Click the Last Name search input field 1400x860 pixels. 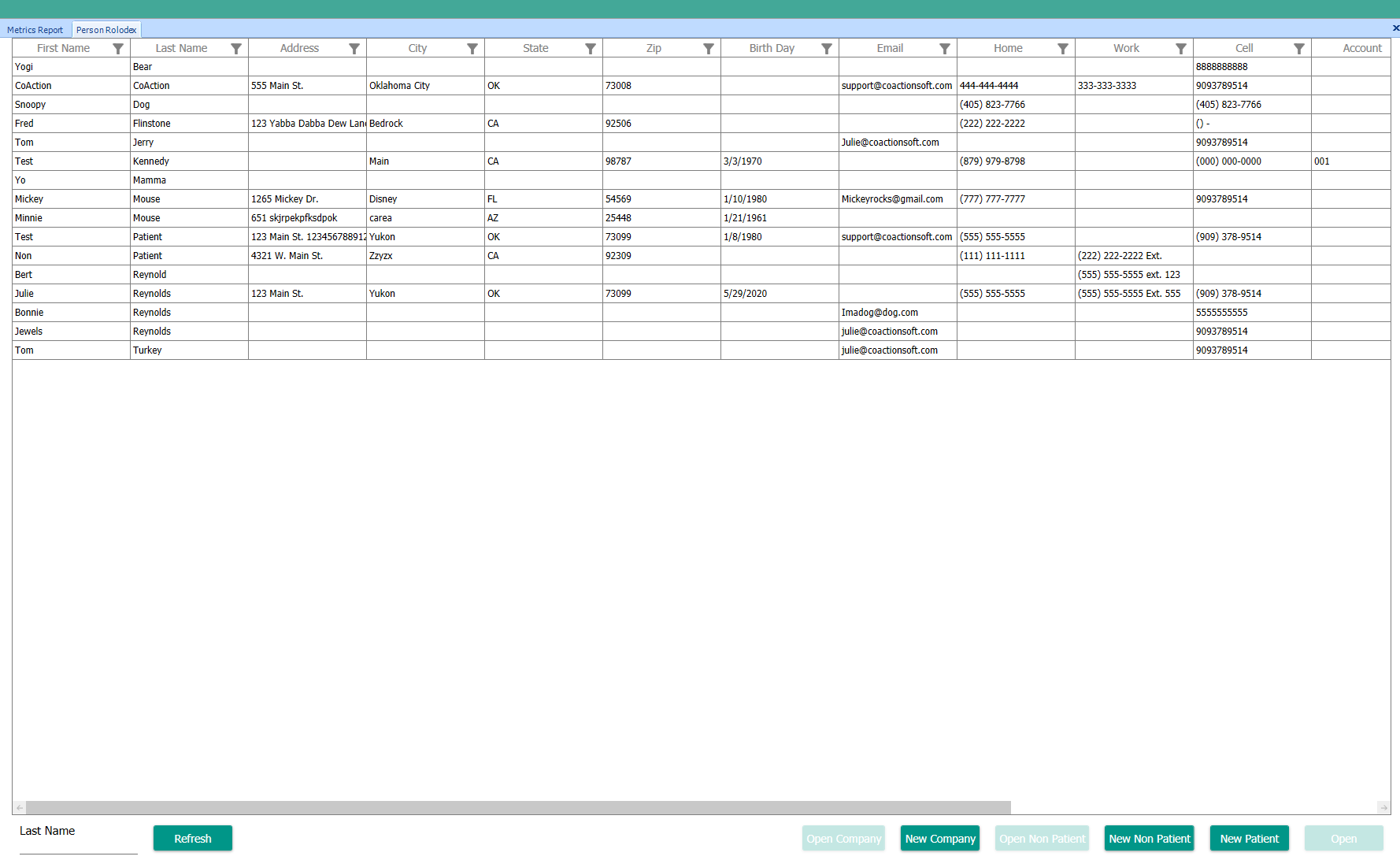pos(79,847)
